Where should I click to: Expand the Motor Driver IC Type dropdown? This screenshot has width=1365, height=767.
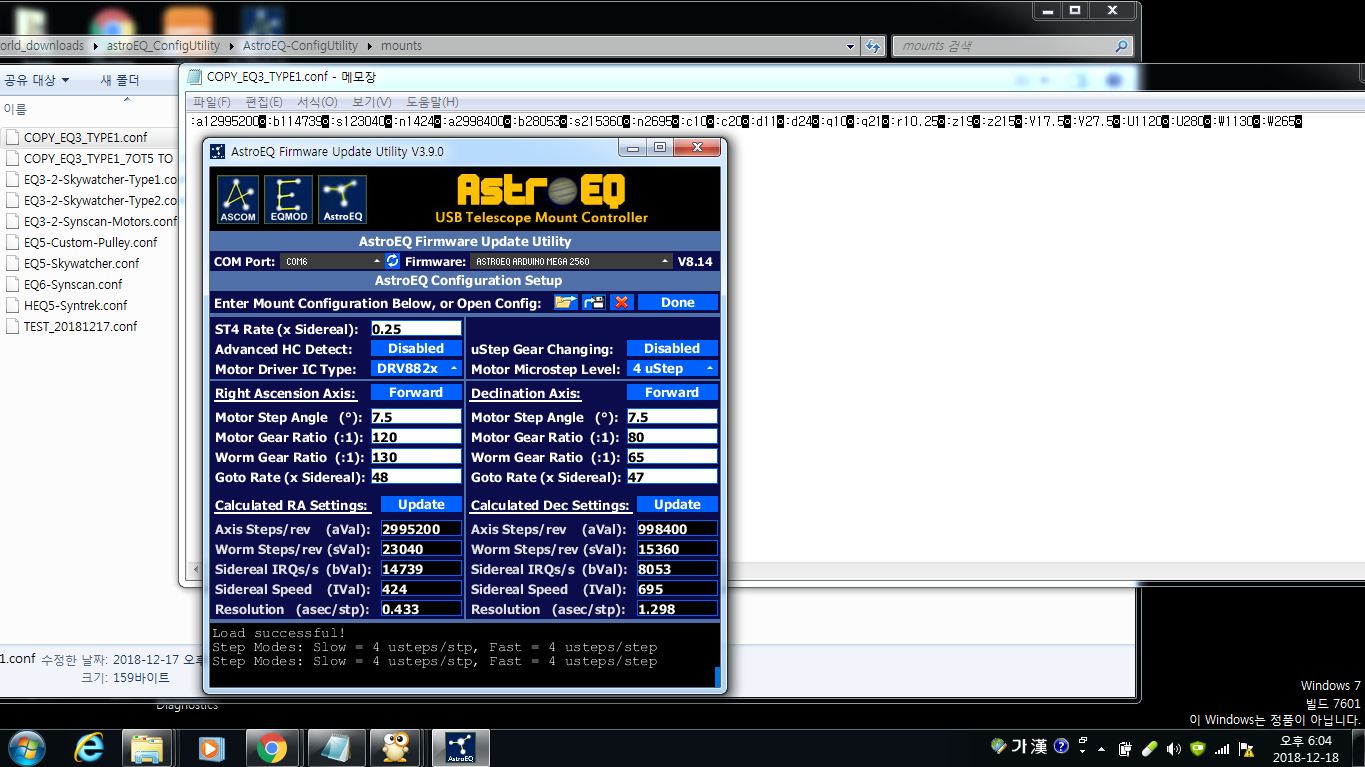(x=416, y=368)
